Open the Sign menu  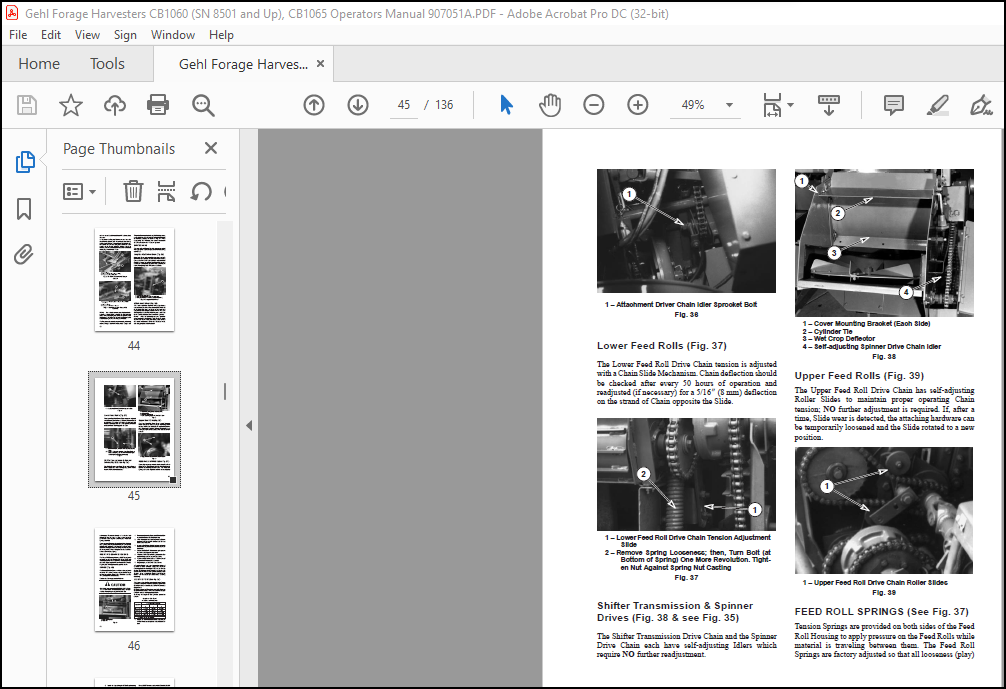click(x=125, y=35)
